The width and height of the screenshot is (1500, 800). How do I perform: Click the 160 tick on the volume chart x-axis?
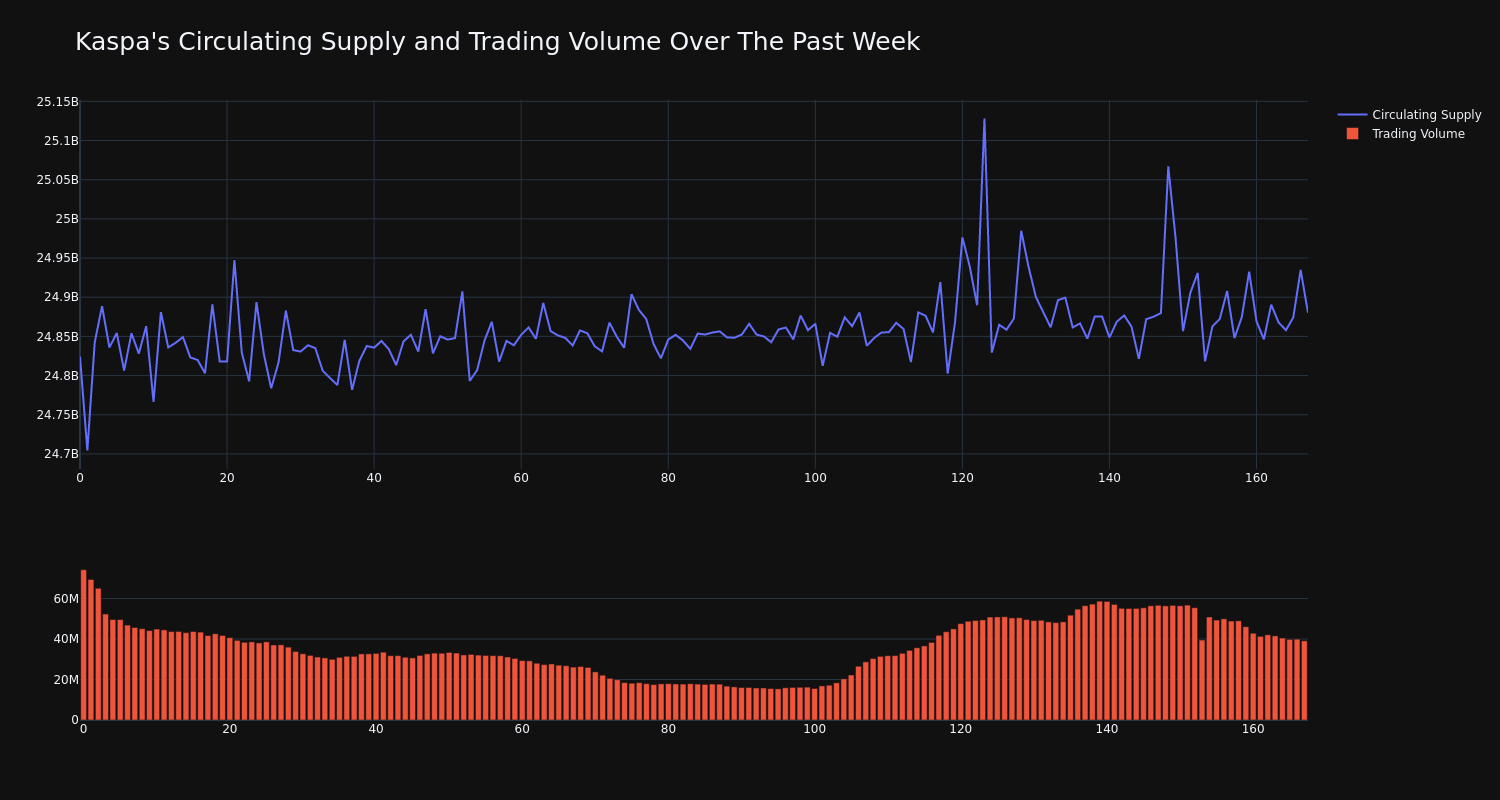(x=1253, y=729)
